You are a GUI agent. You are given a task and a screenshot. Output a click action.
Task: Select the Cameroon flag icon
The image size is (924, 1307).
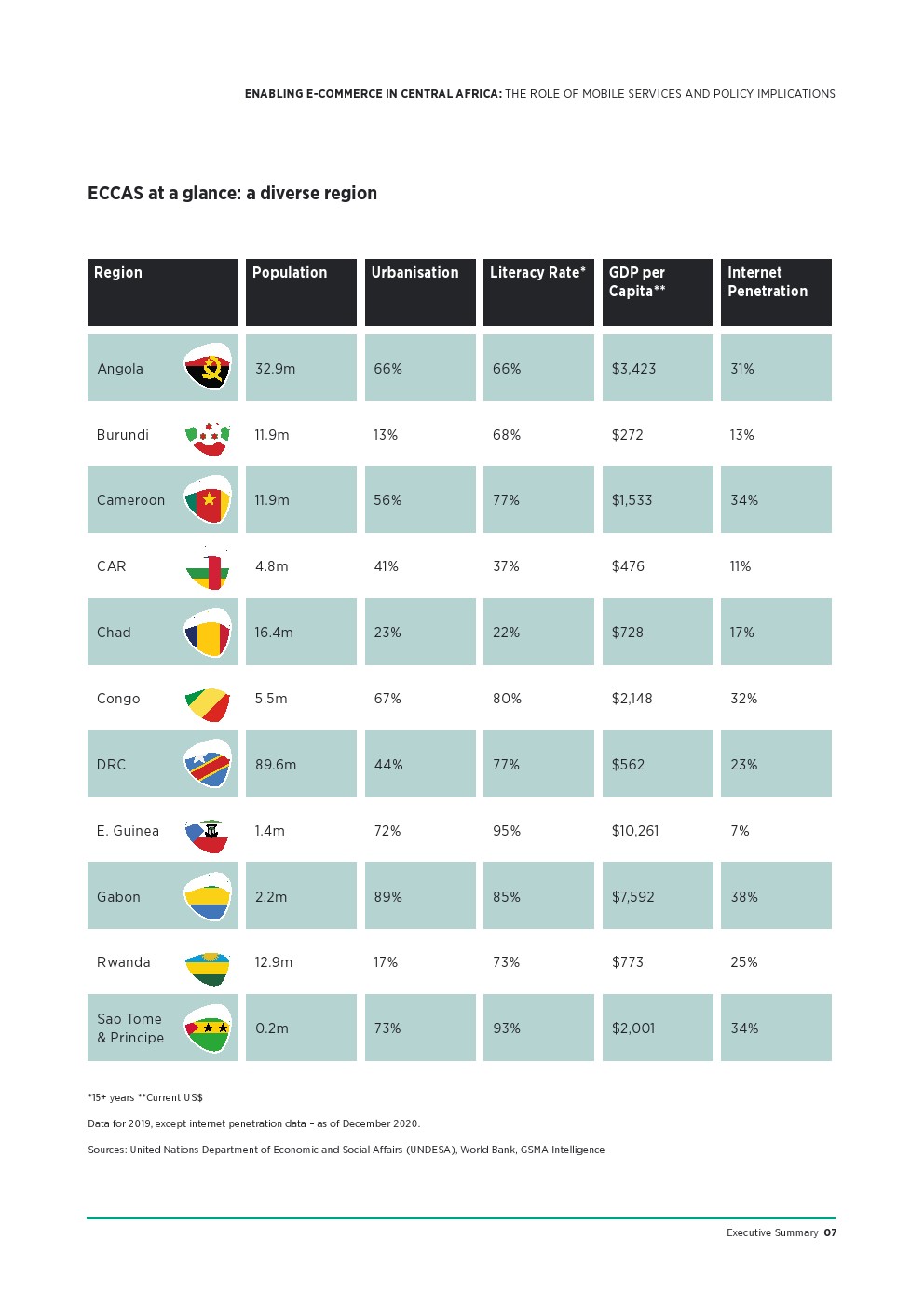point(207,500)
